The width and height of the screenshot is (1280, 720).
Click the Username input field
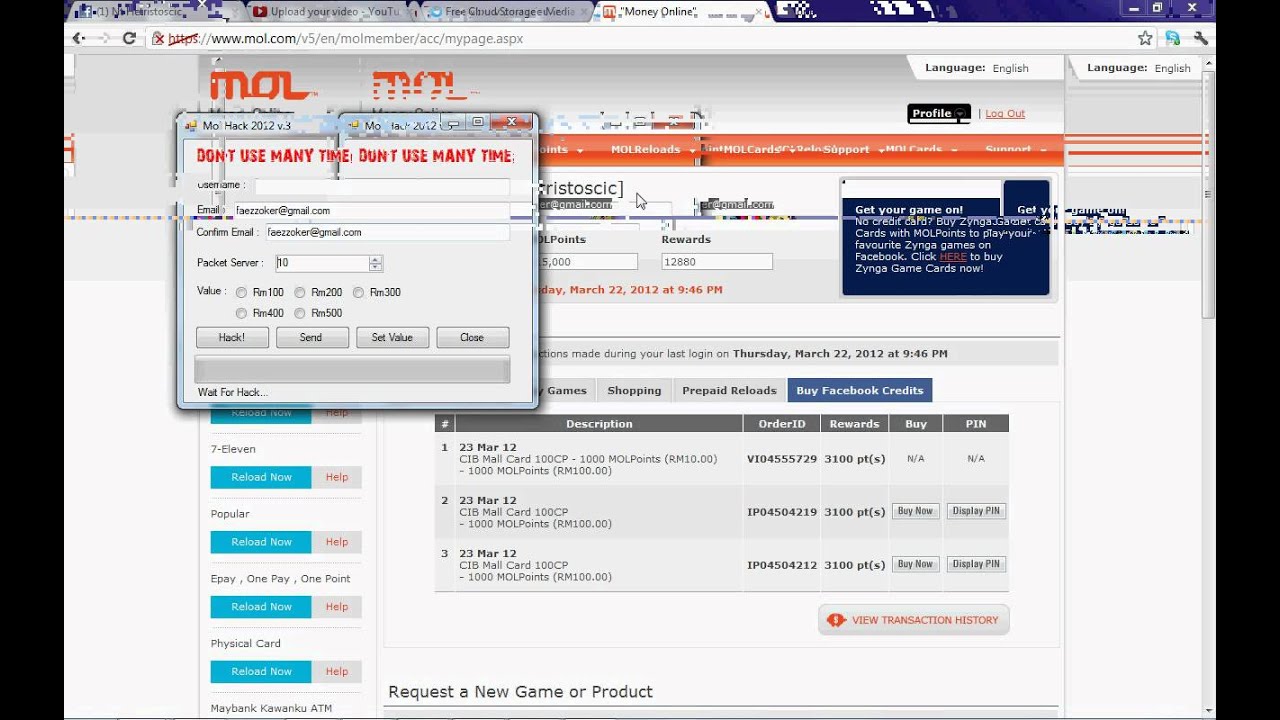382,186
